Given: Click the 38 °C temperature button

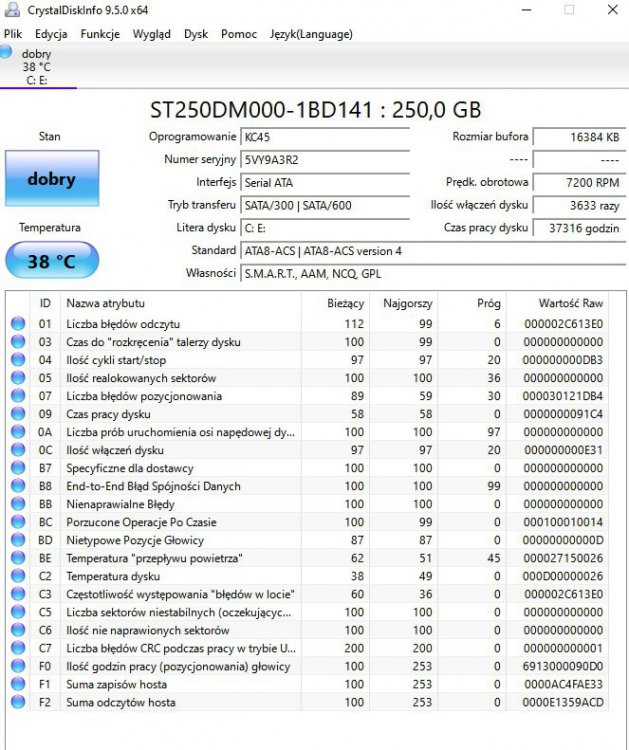Looking at the screenshot, I should click(52, 261).
